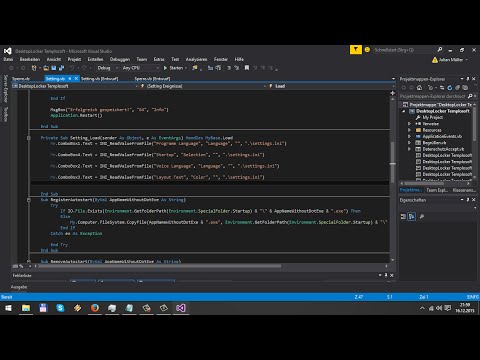480x360 pixels.
Task: Click the Projektmappen-Explorer vertical scrollbar
Action: pyautogui.click(x=475, y=124)
